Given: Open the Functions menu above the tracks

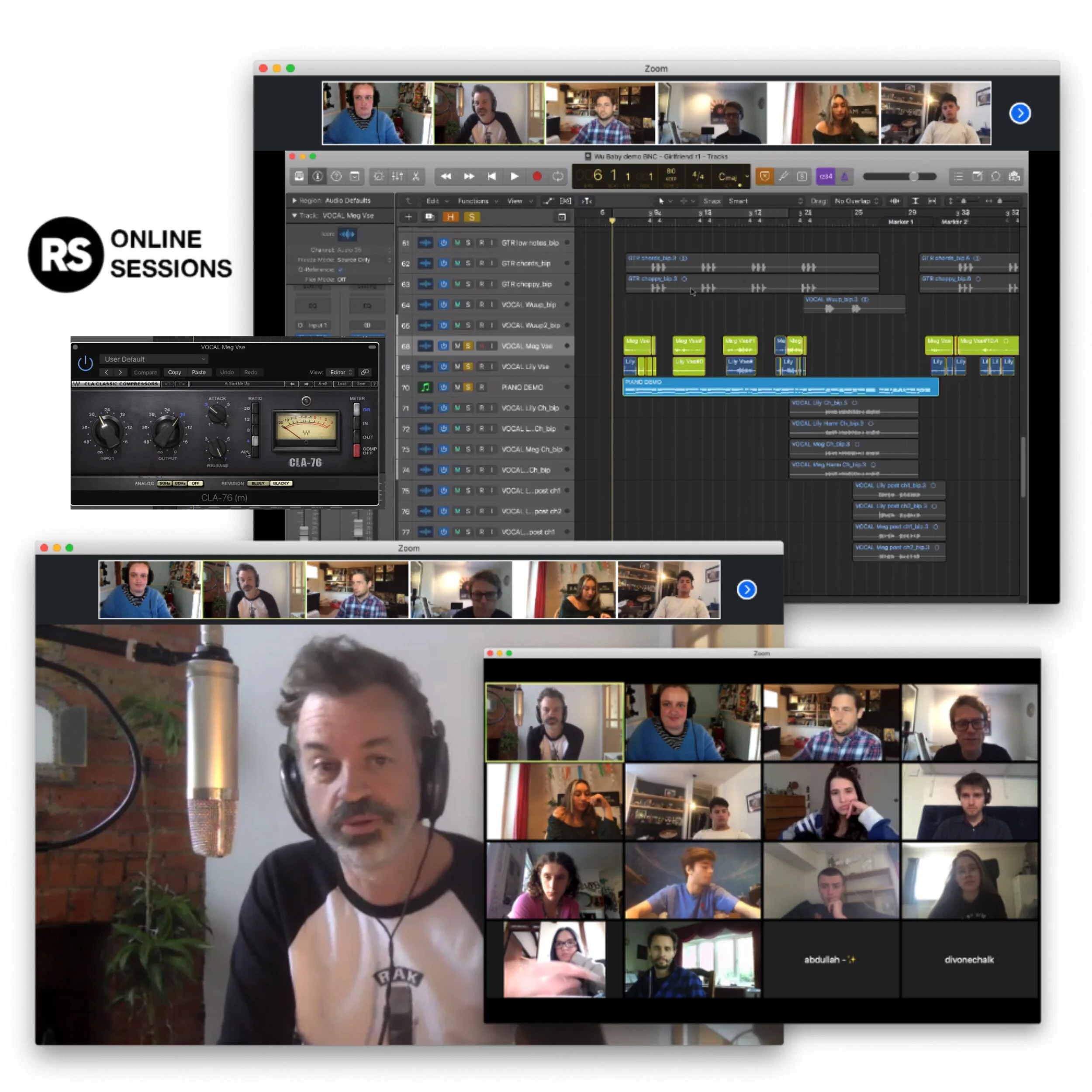Looking at the screenshot, I should [x=473, y=200].
